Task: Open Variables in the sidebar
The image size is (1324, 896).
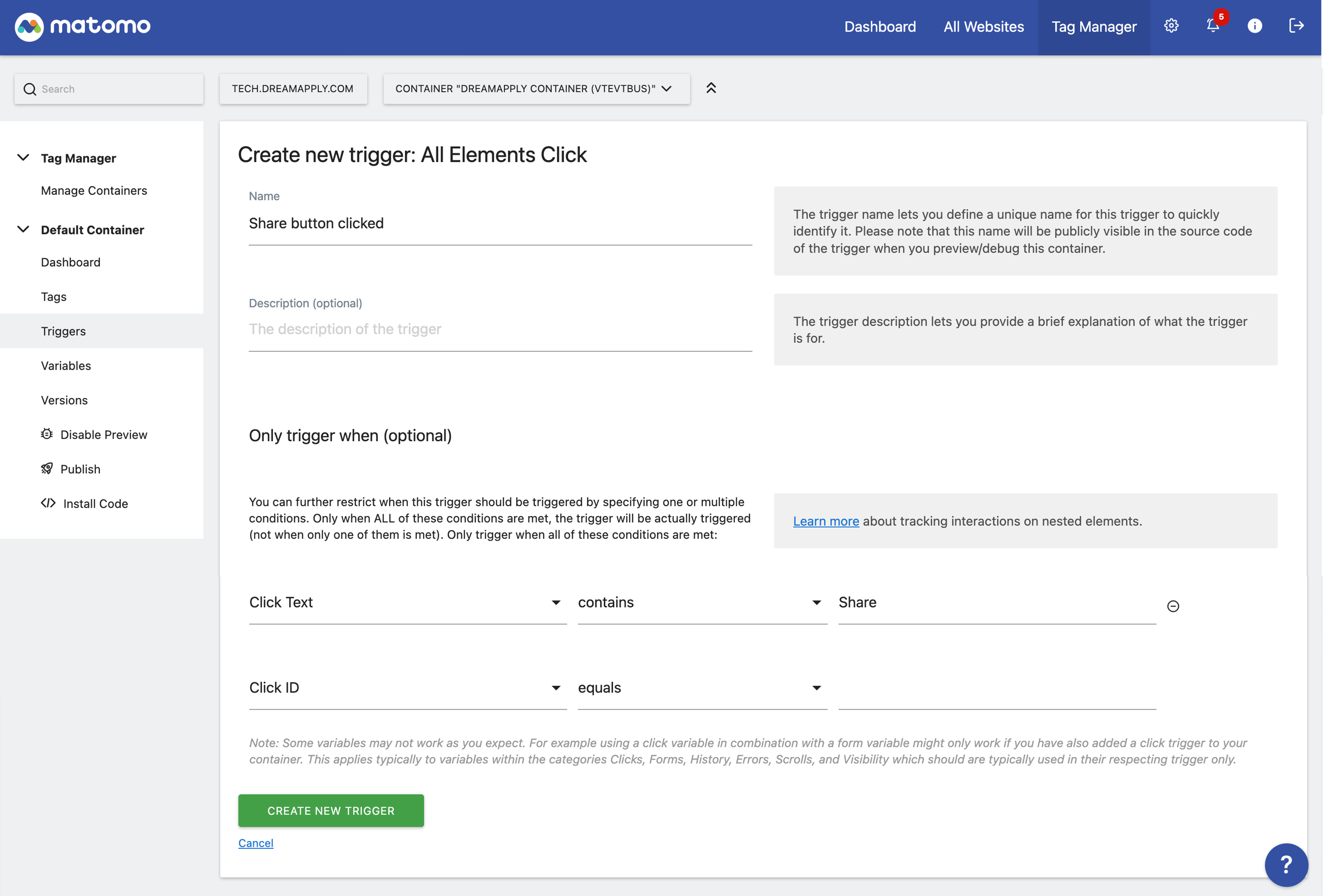Action: 66,366
